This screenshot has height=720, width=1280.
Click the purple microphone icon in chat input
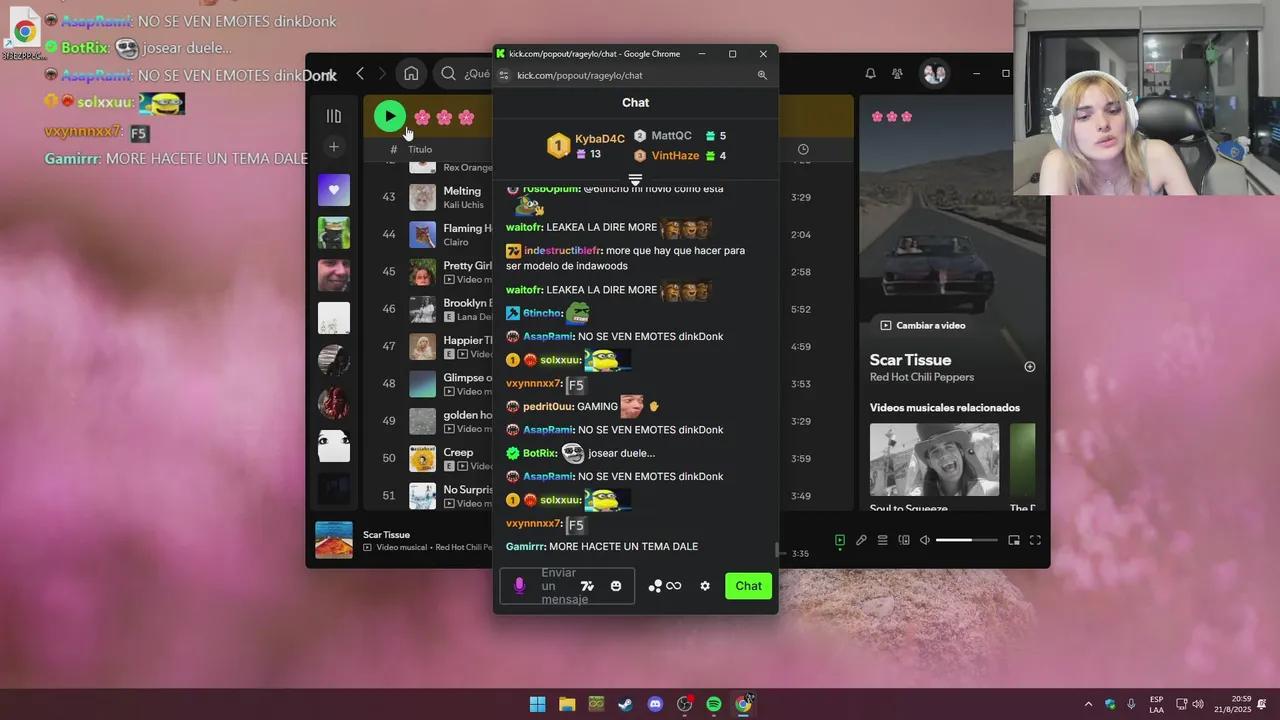519,586
